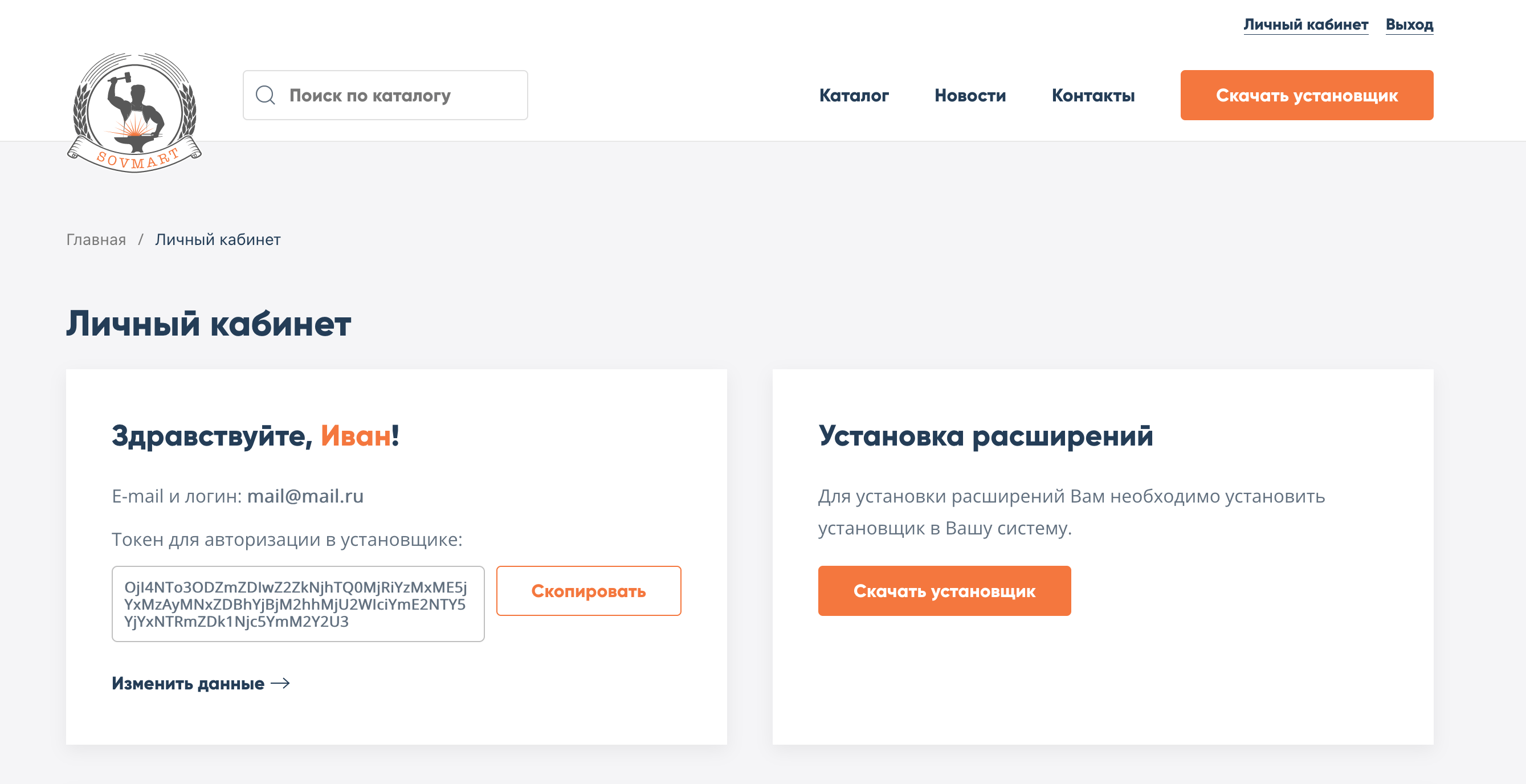Click inside the Поиск по каталогу field

[x=385, y=95]
